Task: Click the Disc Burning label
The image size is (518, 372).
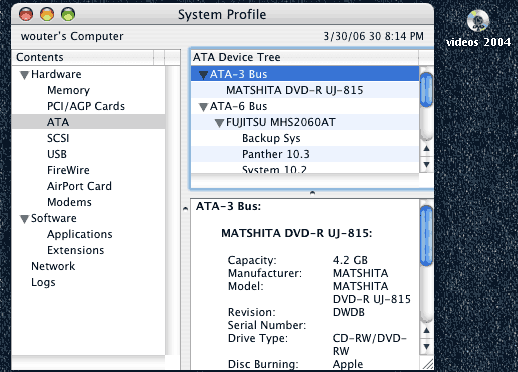Action: coord(263,364)
